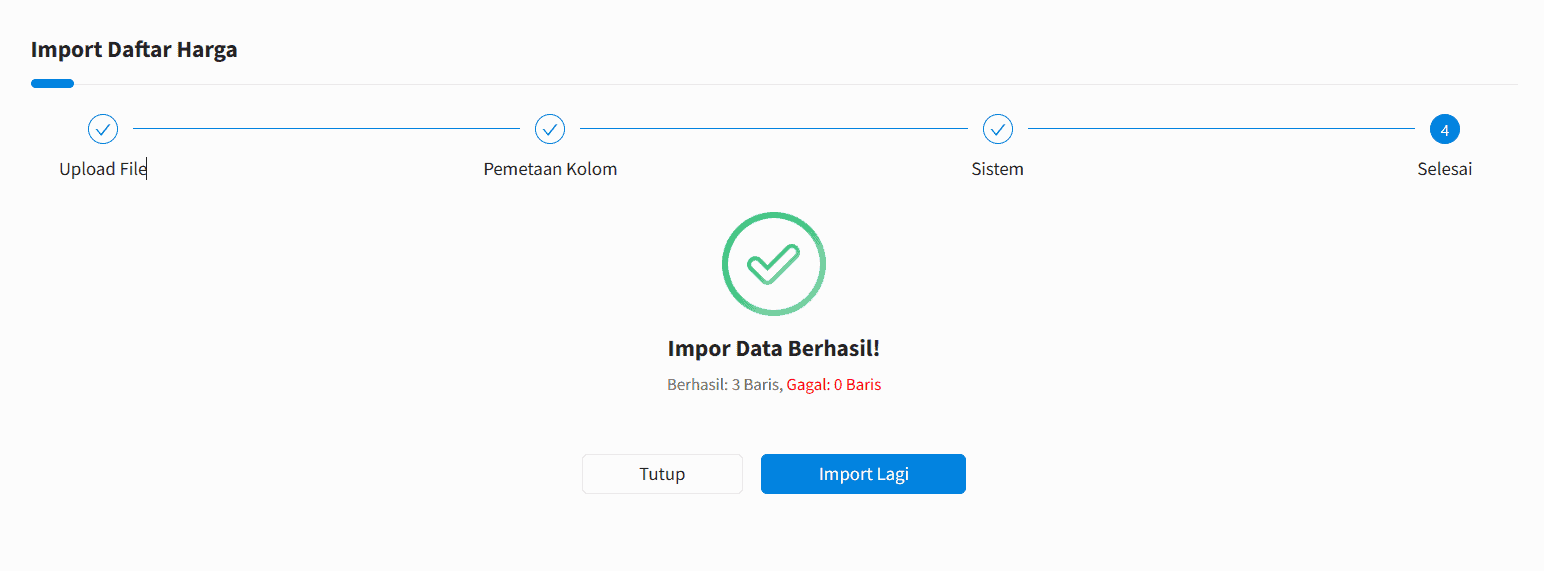This screenshot has width=1544, height=571.
Task: Click the Impor Data Berhasil! heading
Action: [774, 349]
